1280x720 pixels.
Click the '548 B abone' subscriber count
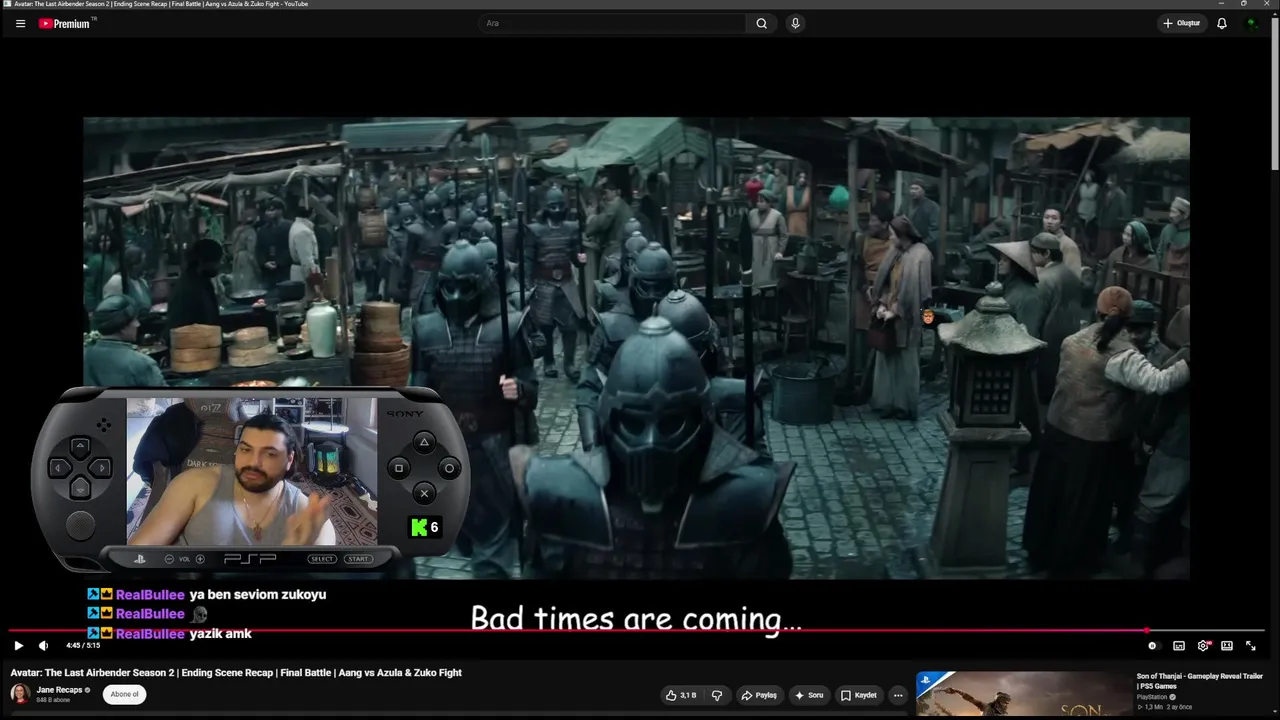pos(55,700)
